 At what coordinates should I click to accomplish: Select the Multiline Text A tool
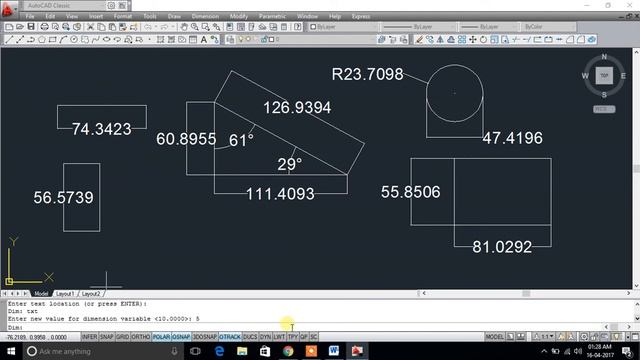tap(203, 40)
